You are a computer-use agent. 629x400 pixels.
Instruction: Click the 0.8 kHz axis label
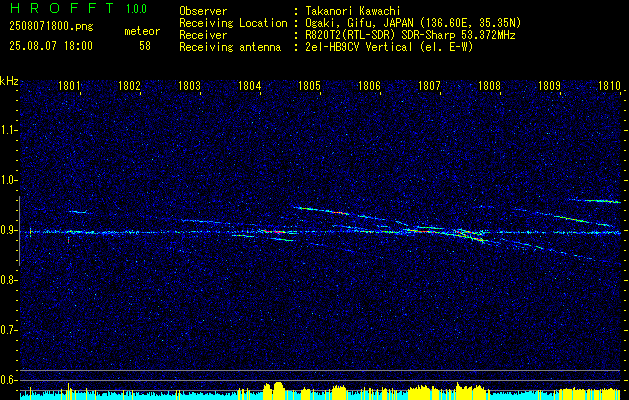tap(8, 280)
